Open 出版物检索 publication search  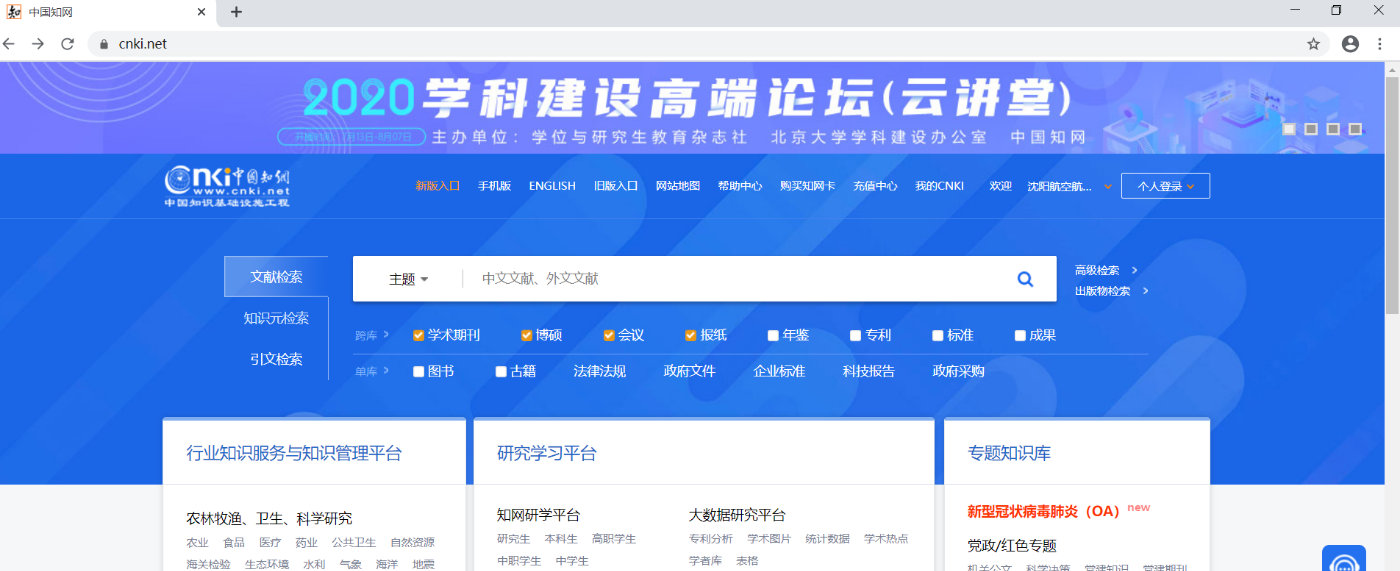point(1102,291)
